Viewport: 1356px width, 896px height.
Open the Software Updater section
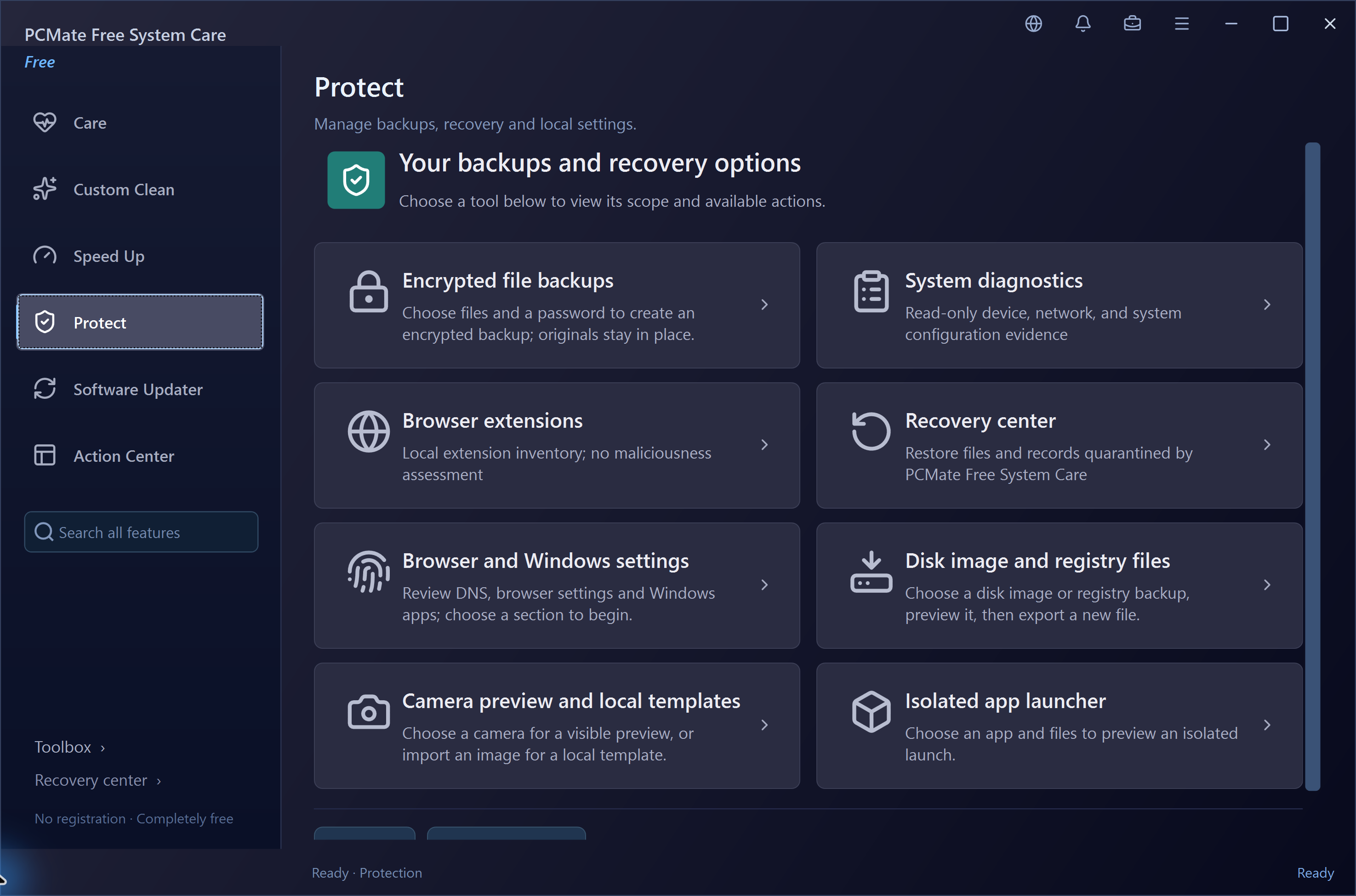(x=140, y=389)
